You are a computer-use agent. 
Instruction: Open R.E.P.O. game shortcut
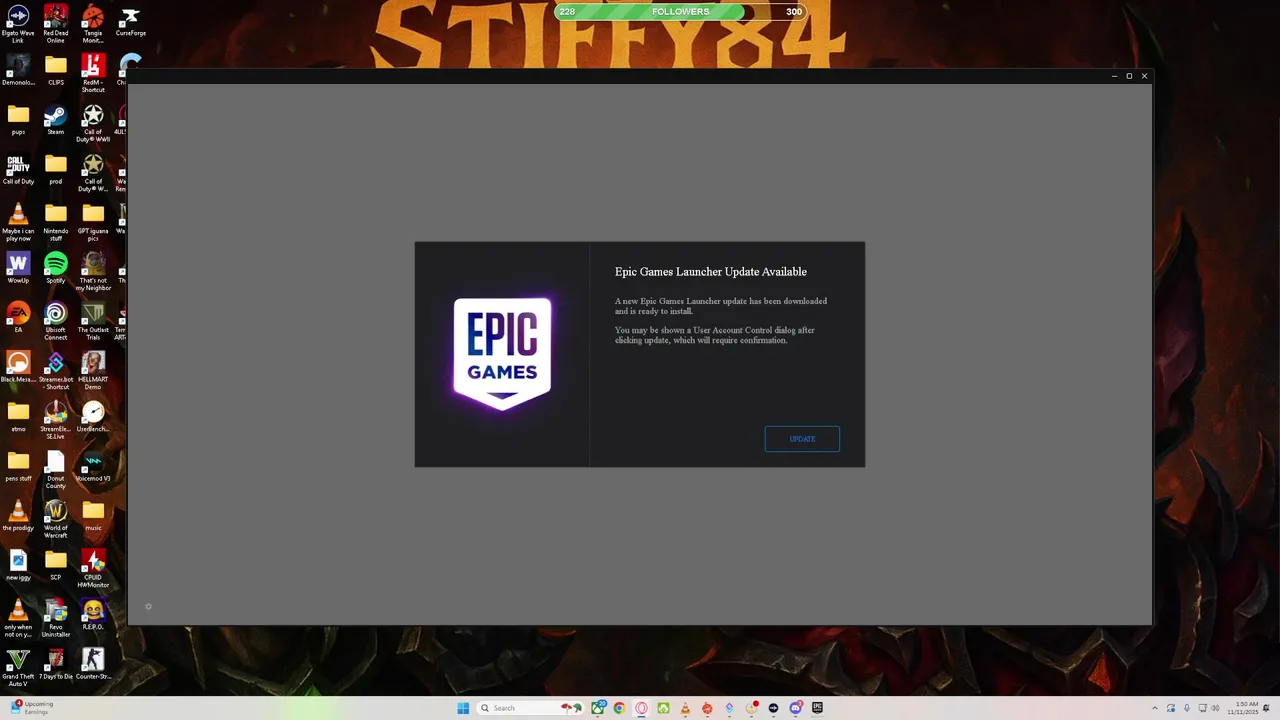(93, 614)
